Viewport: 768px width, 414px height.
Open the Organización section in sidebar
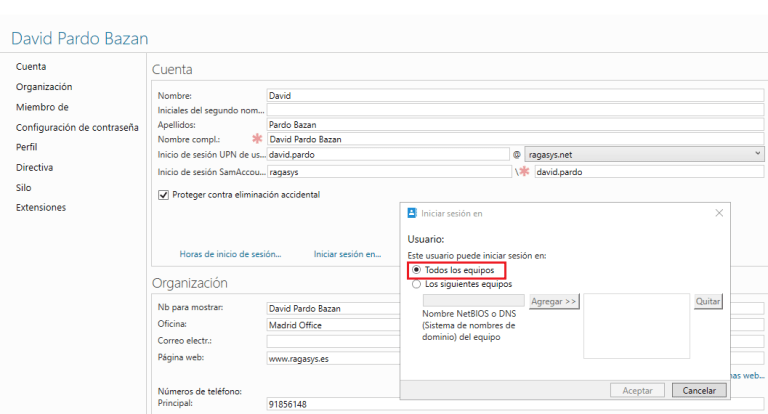[44, 87]
